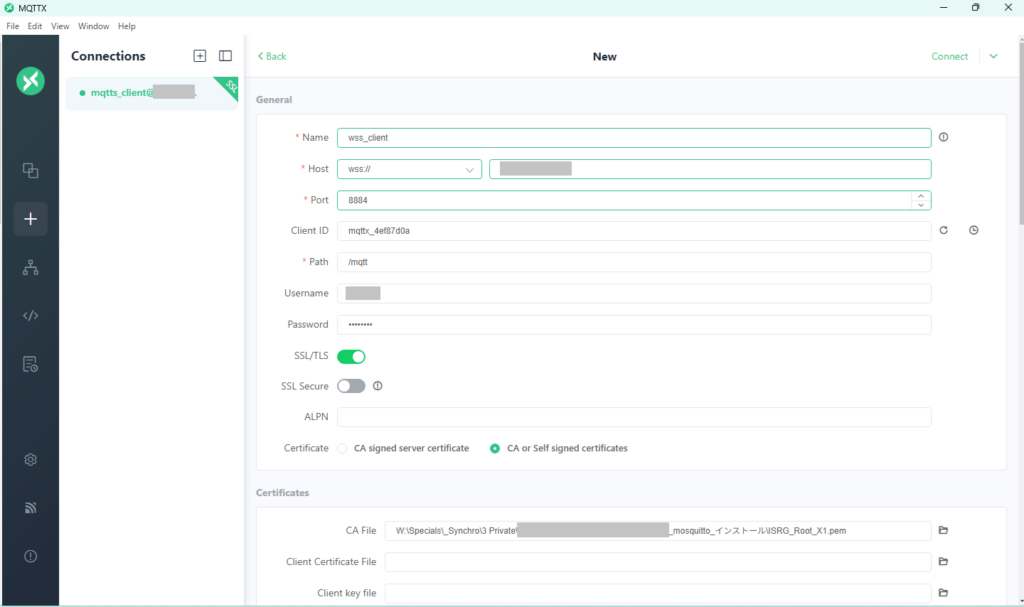Select CA signed server certificate option
The width and height of the screenshot is (1024, 607).
[343, 449]
